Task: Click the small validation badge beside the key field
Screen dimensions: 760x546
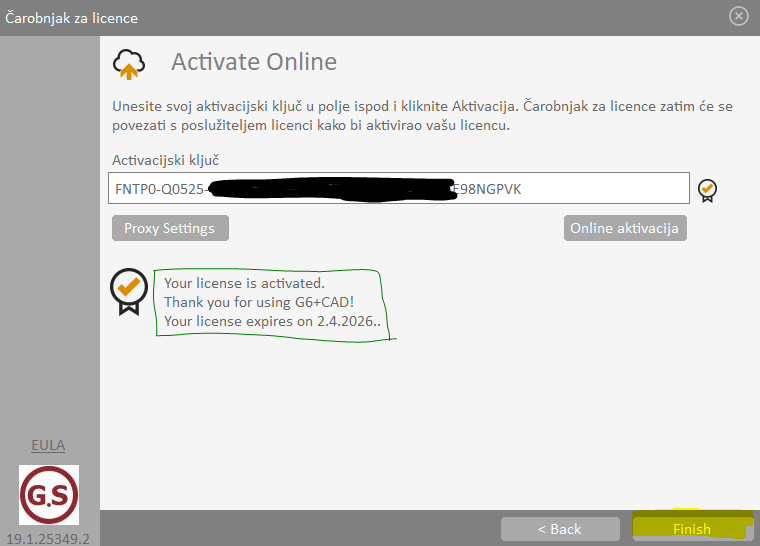Action: tap(708, 190)
